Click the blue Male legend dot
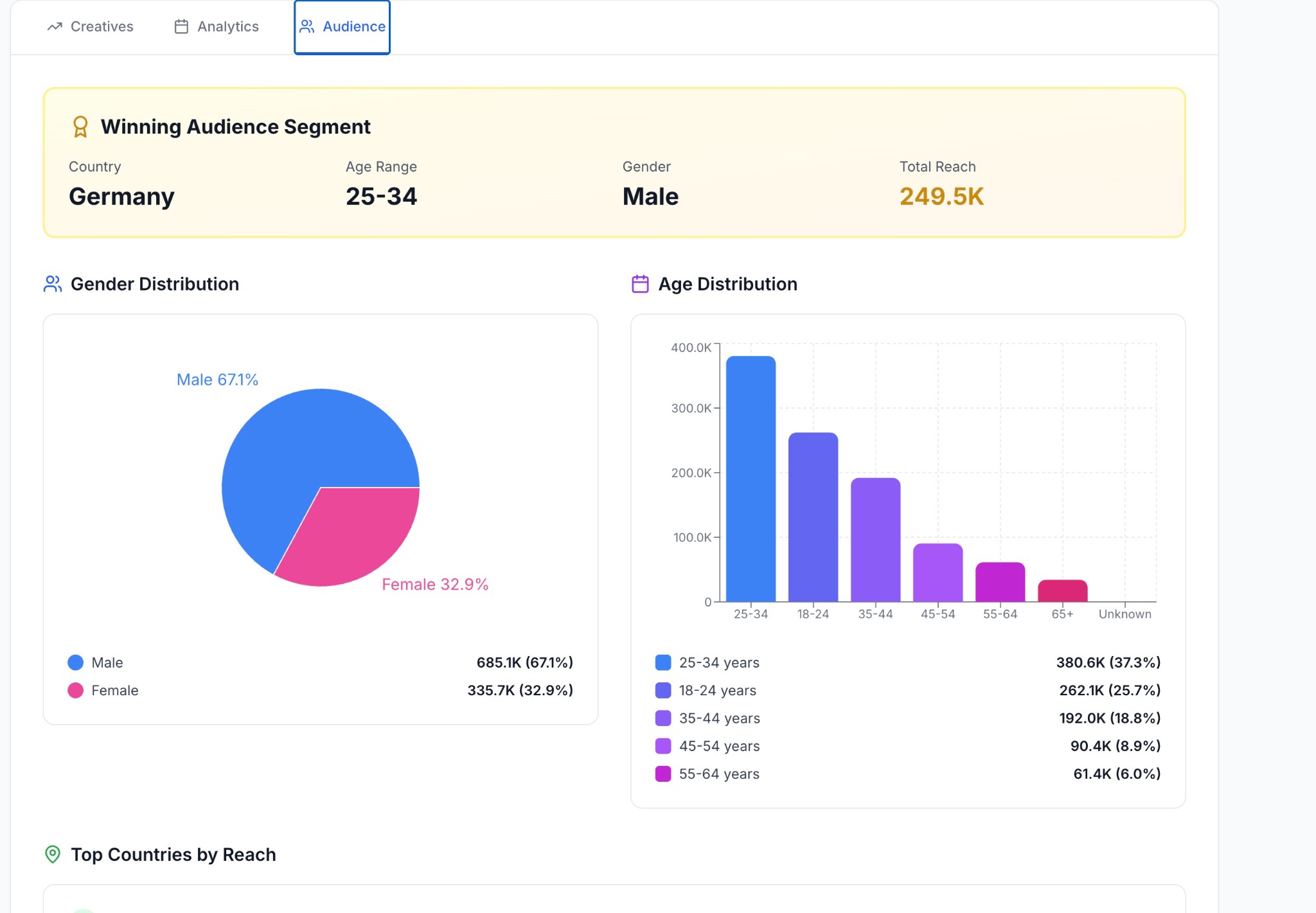The width and height of the screenshot is (1316, 913). point(76,662)
